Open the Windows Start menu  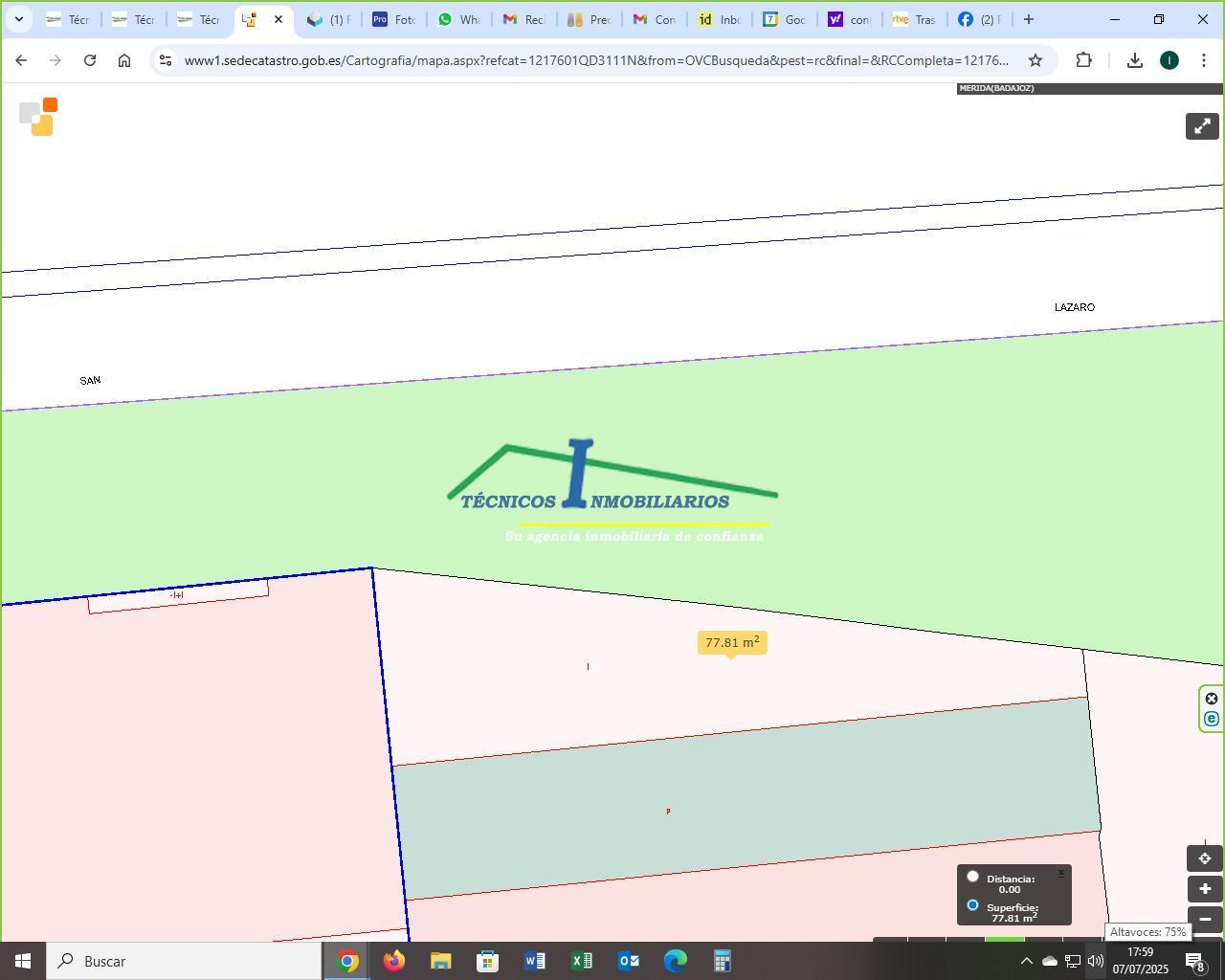tap(23, 961)
